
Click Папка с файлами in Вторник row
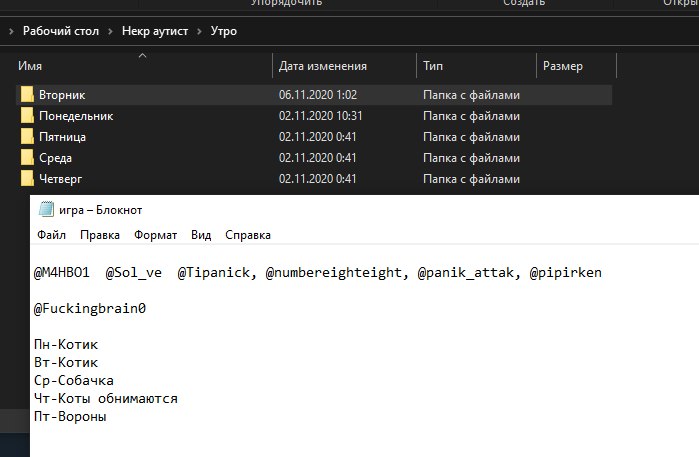tap(472, 95)
